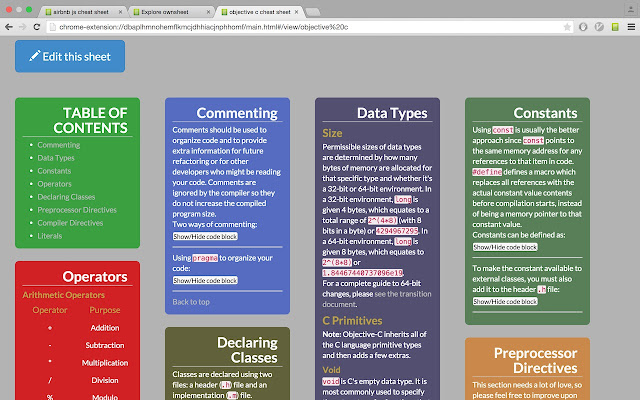640x400 pixels.
Task: Click the first gray extension icon in toolbar
Action: [583, 27]
